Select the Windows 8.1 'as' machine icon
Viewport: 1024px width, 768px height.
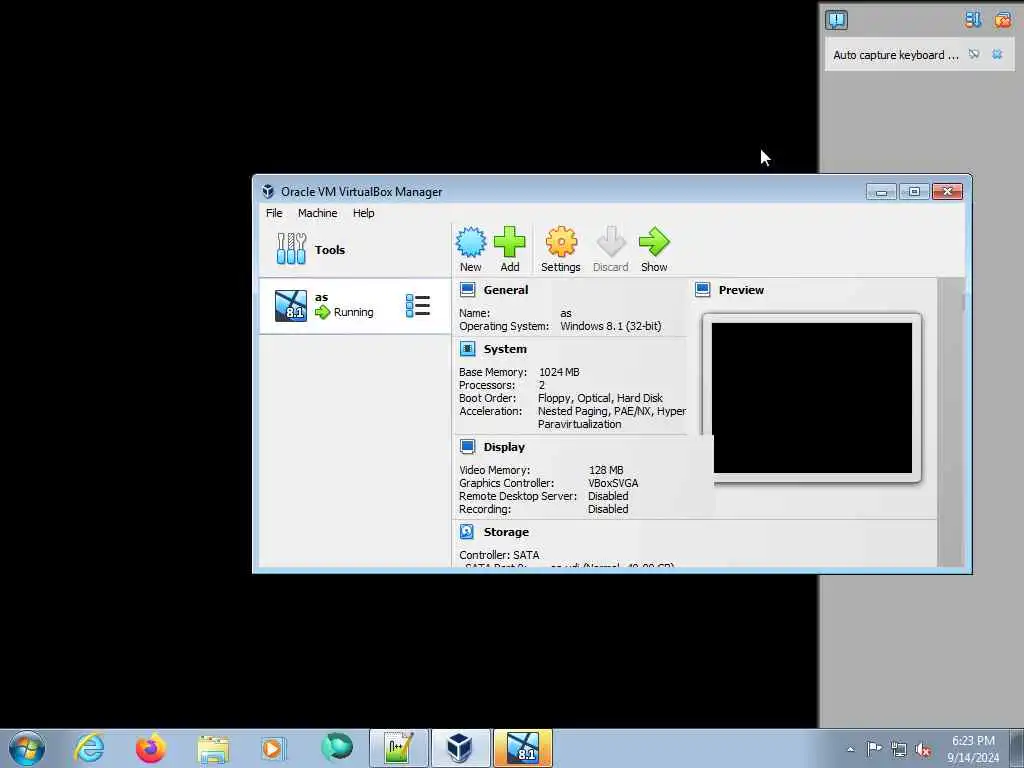(291, 306)
